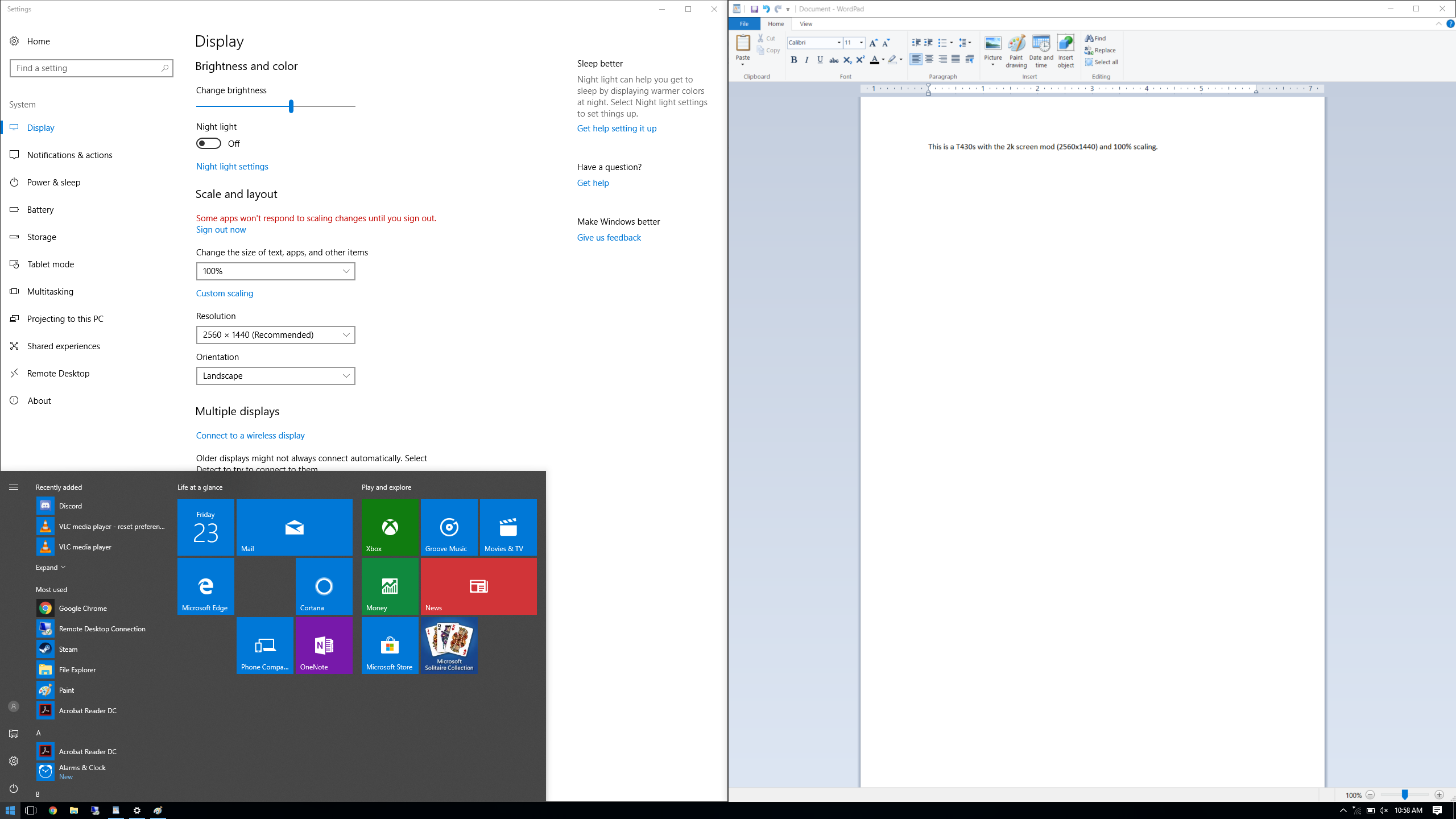Open the Custom scaling link
The image size is (1456, 819).
click(225, 293)
